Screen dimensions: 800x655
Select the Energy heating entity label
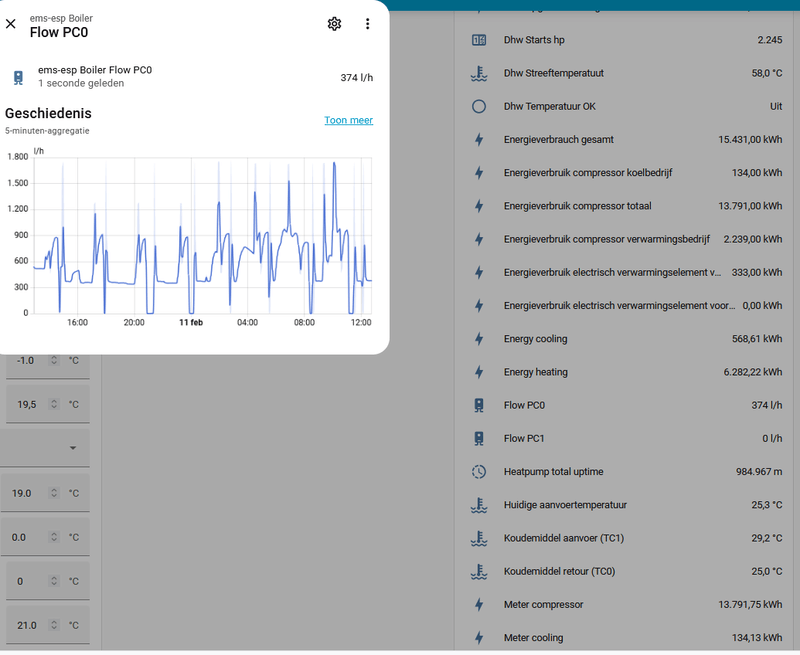point(535,372)
